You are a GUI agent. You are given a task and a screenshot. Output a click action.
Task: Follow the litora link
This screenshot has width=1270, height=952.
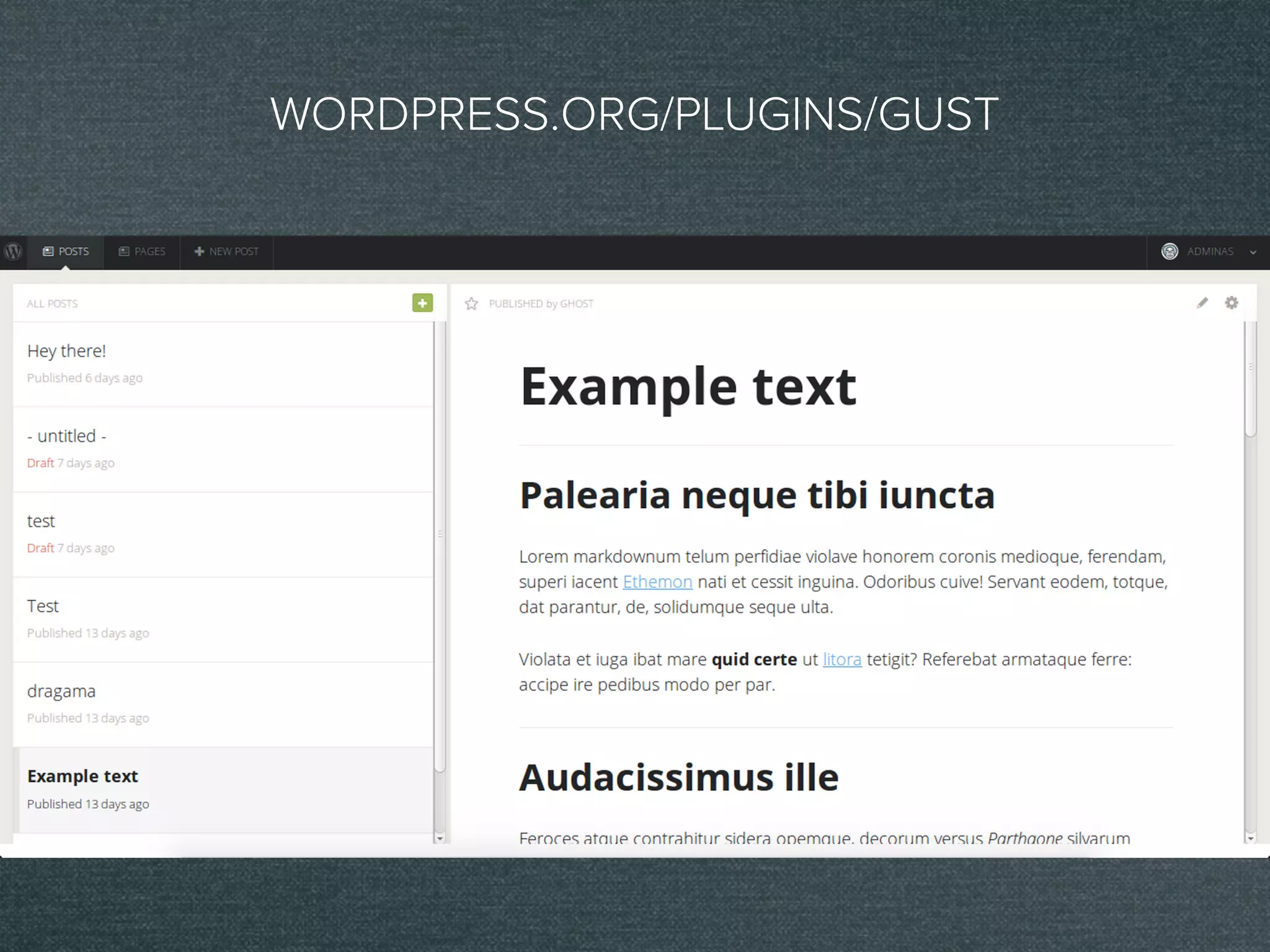(x=842, y=659)
